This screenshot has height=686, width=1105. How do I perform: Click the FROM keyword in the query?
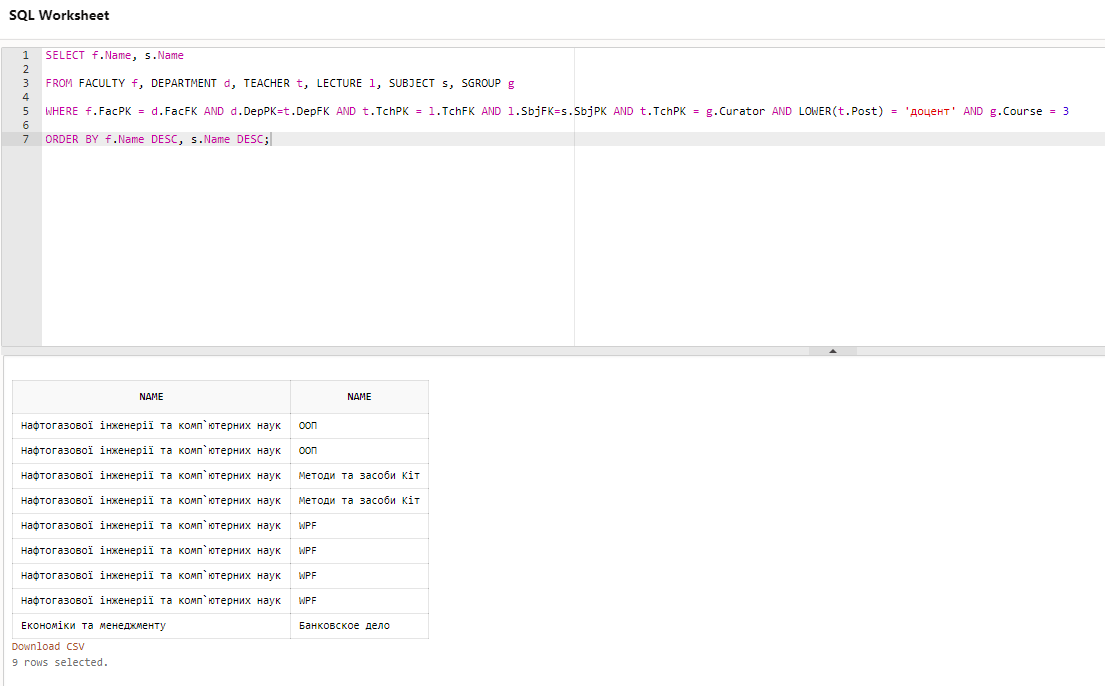[x=58, y=84]
